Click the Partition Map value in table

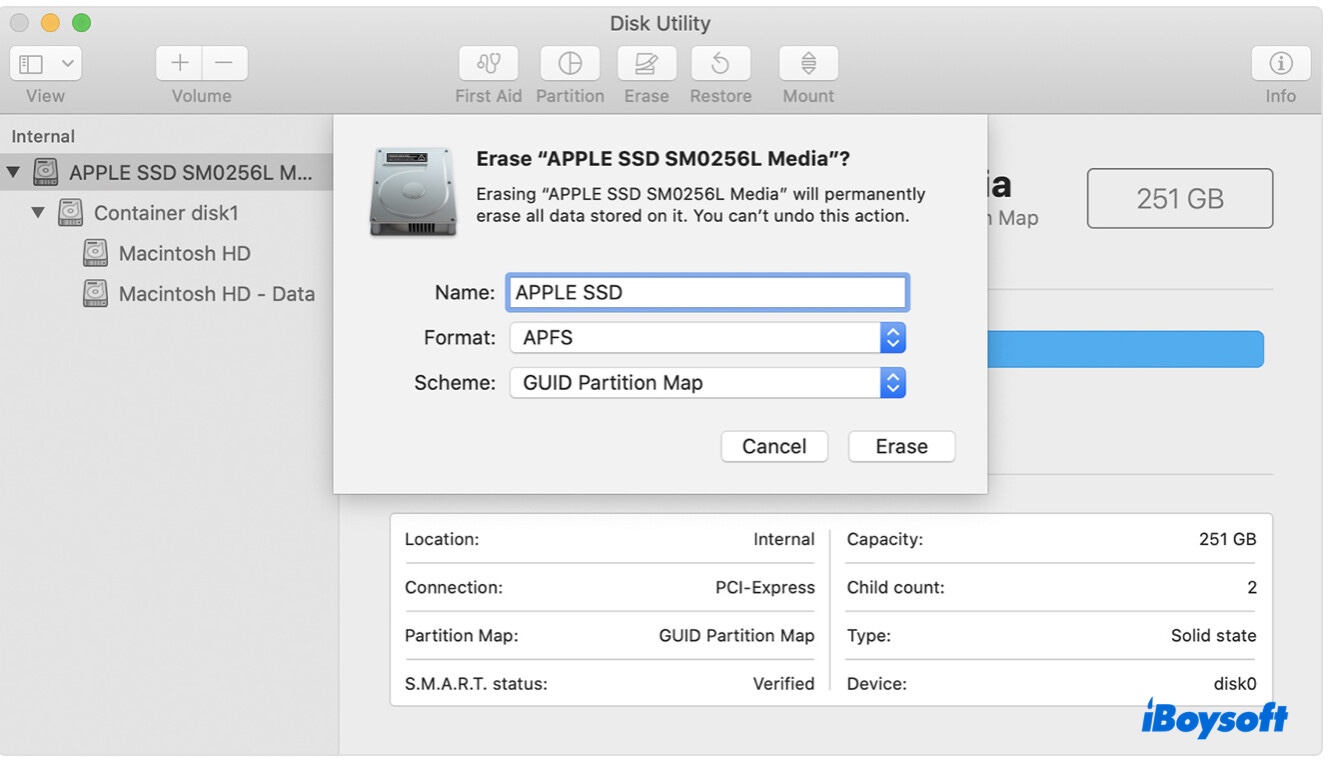pos(737,635)
